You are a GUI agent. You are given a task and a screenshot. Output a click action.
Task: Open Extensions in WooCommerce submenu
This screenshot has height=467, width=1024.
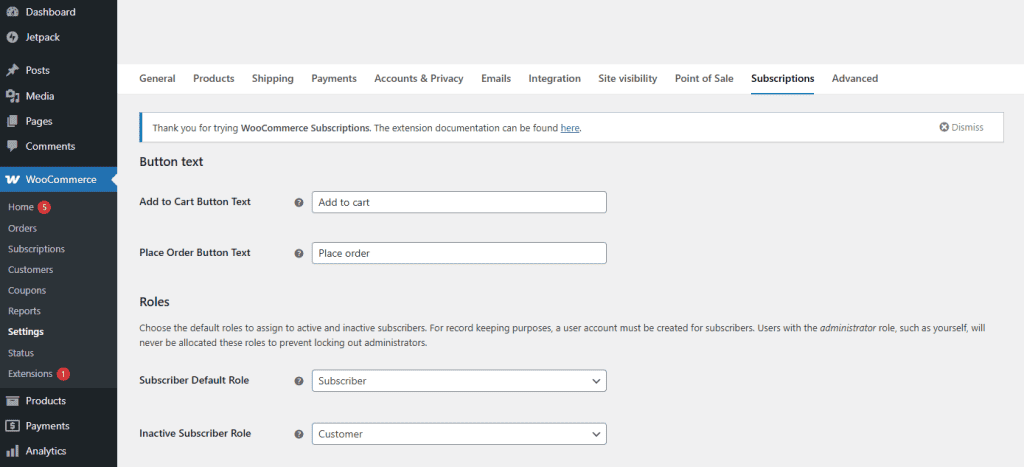point(30,374)
